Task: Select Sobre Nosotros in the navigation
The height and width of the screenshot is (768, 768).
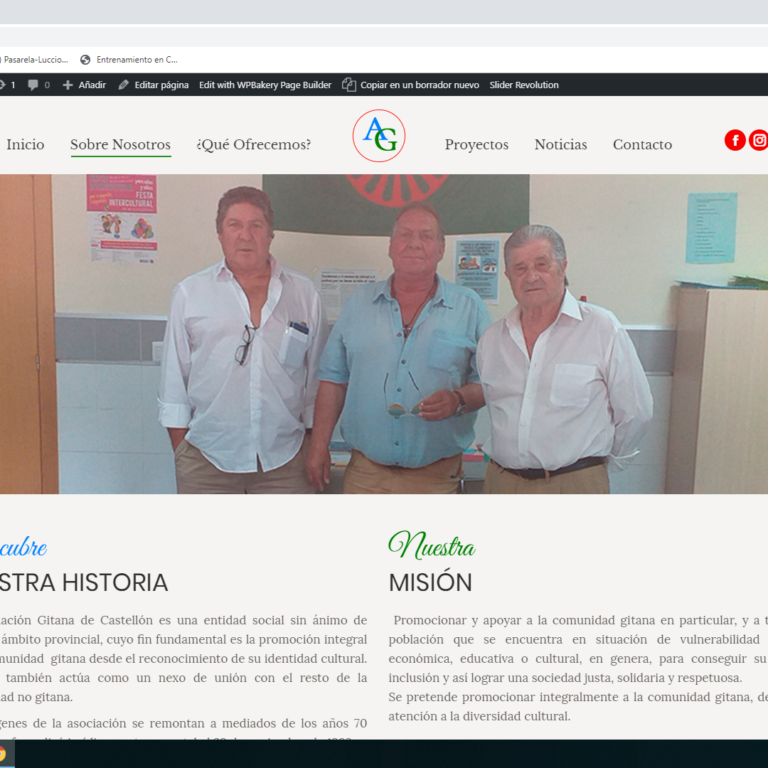Action: [120, 145]
